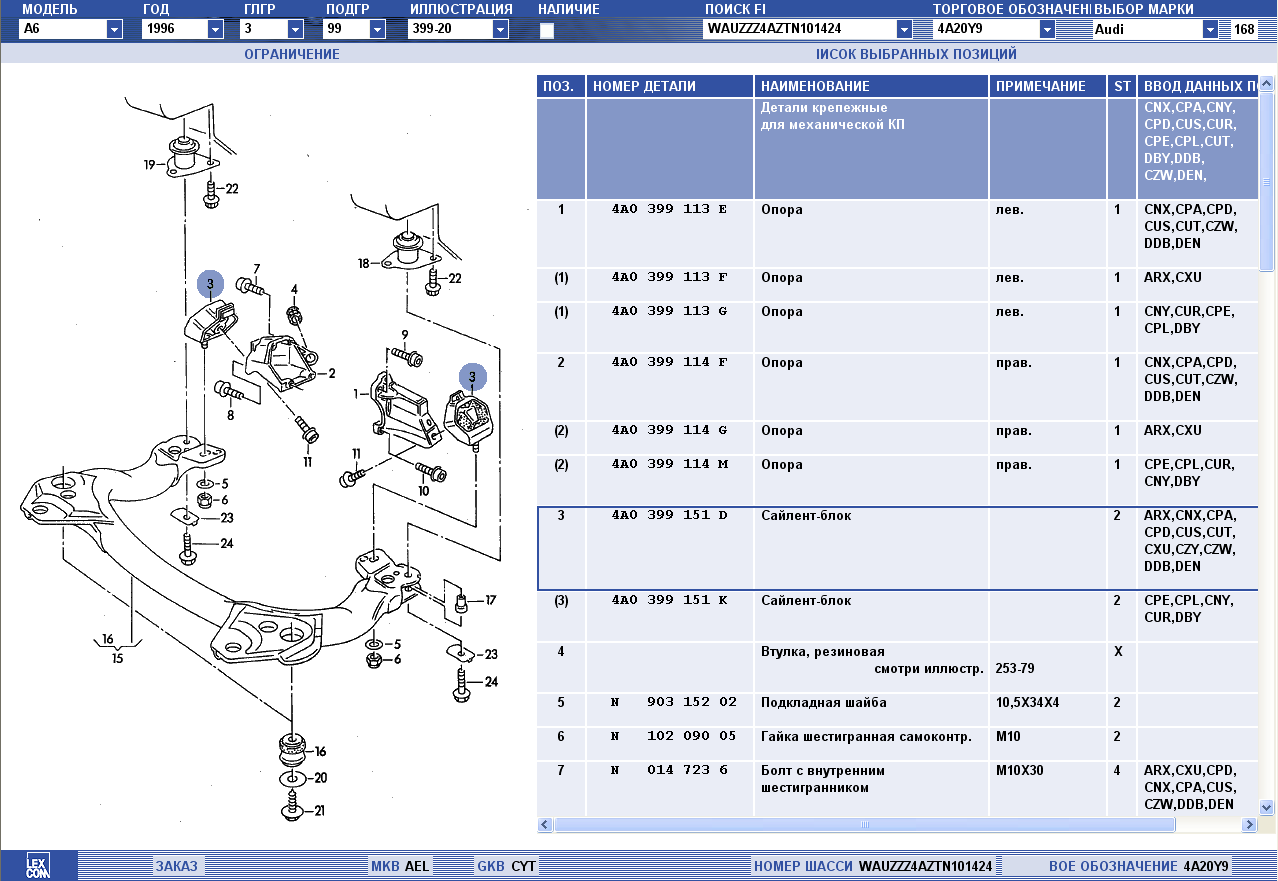
Task: Click the 168 field next to Audi
Action: point(1244,29)
